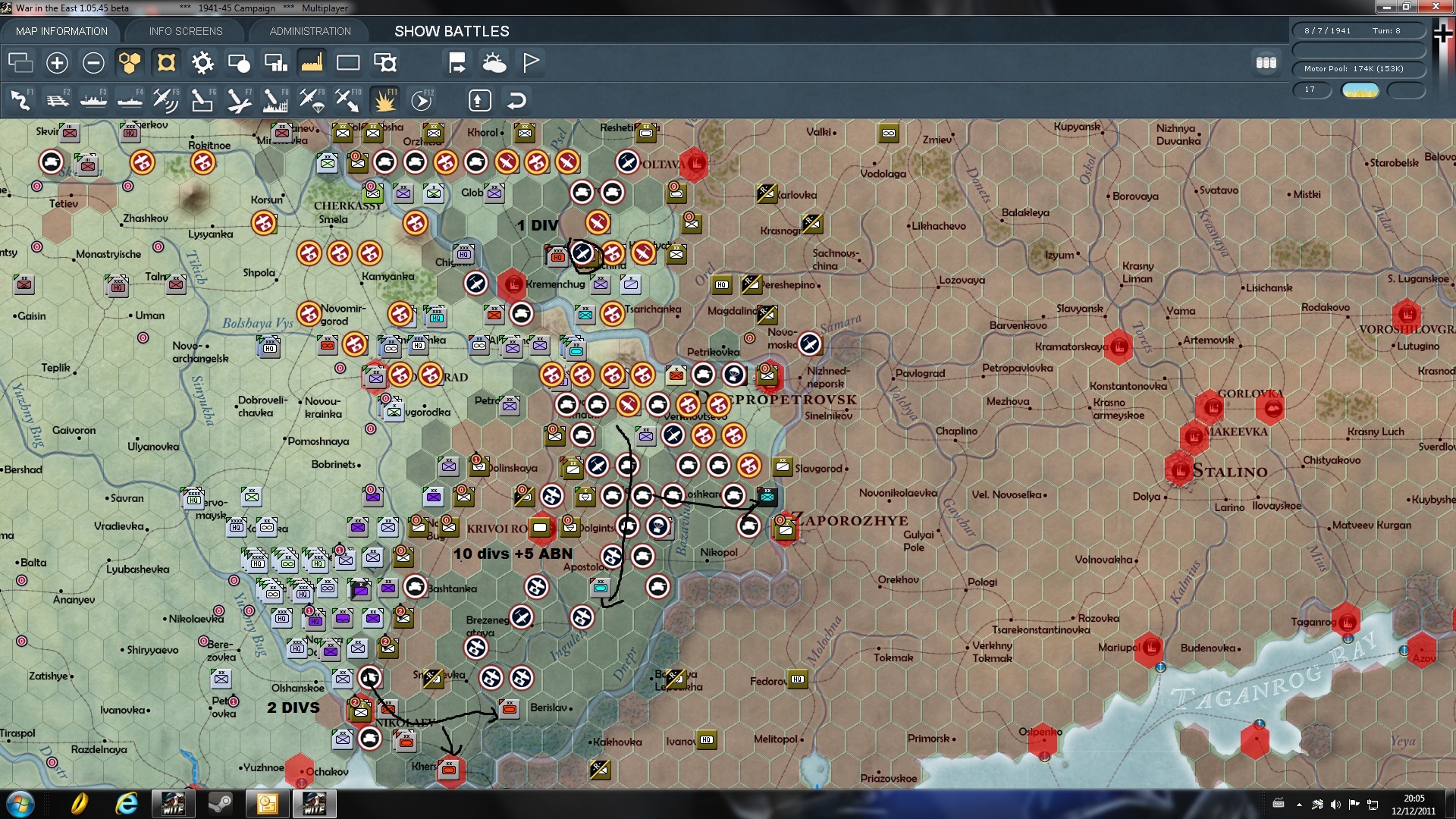Image resolution: width=1456 pixels, height=819 pixels.
Task: Click the Melitopol town label
Action: pos(775,739)
